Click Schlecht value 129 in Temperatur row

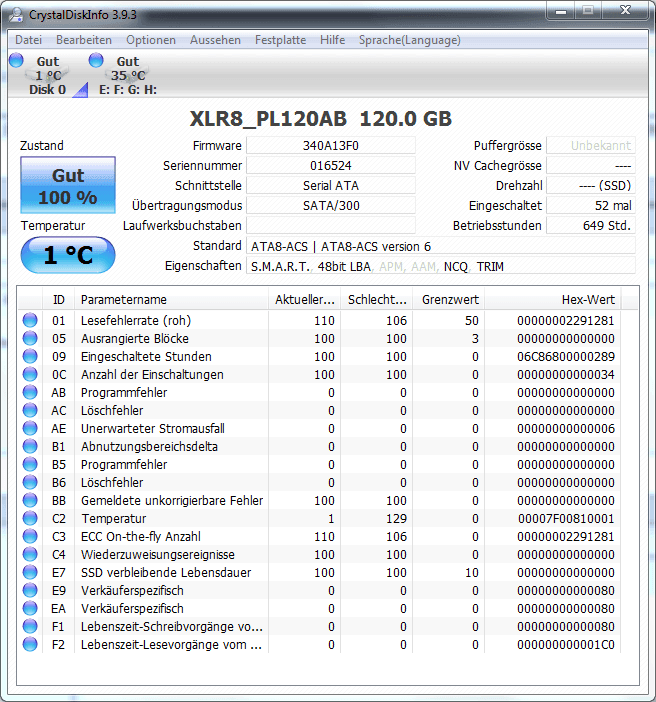[396, 519]
